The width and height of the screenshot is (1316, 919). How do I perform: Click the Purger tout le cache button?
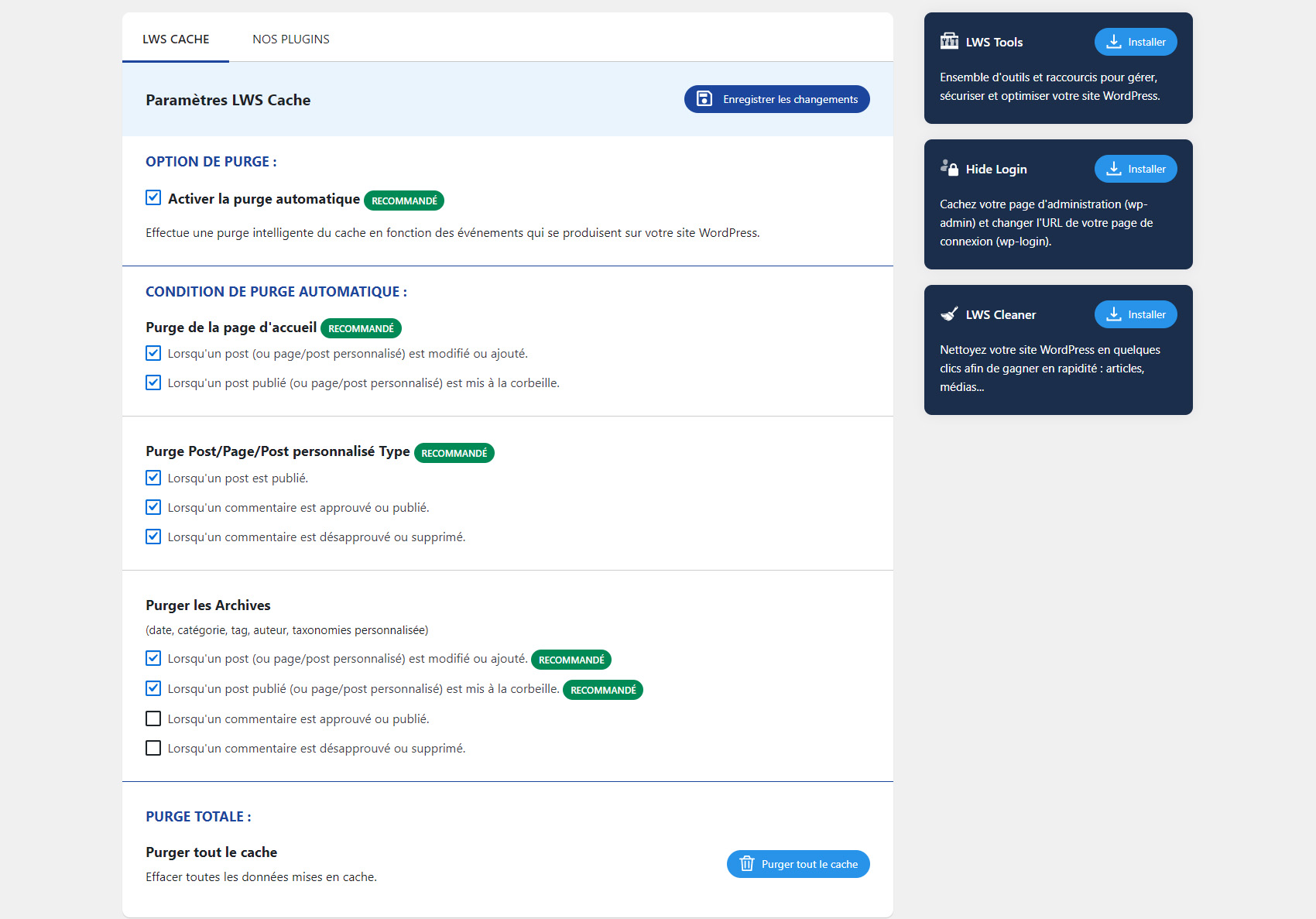pyautogui.click(x=798, y=864)
